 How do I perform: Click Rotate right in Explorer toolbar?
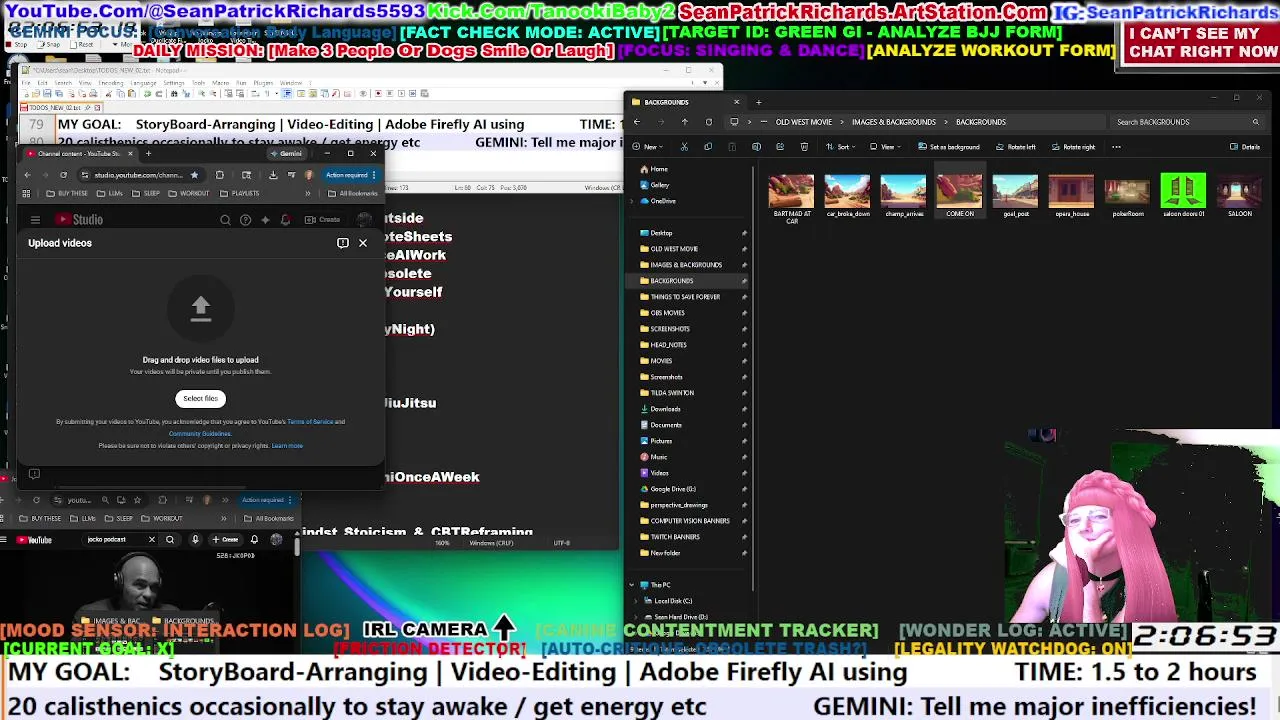[1073, 147]
